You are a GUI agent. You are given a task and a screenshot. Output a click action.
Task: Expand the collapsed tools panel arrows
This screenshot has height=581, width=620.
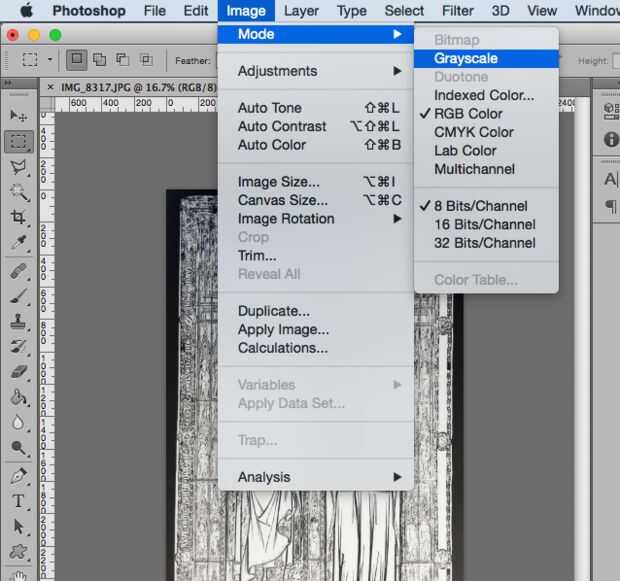(8, 83)
